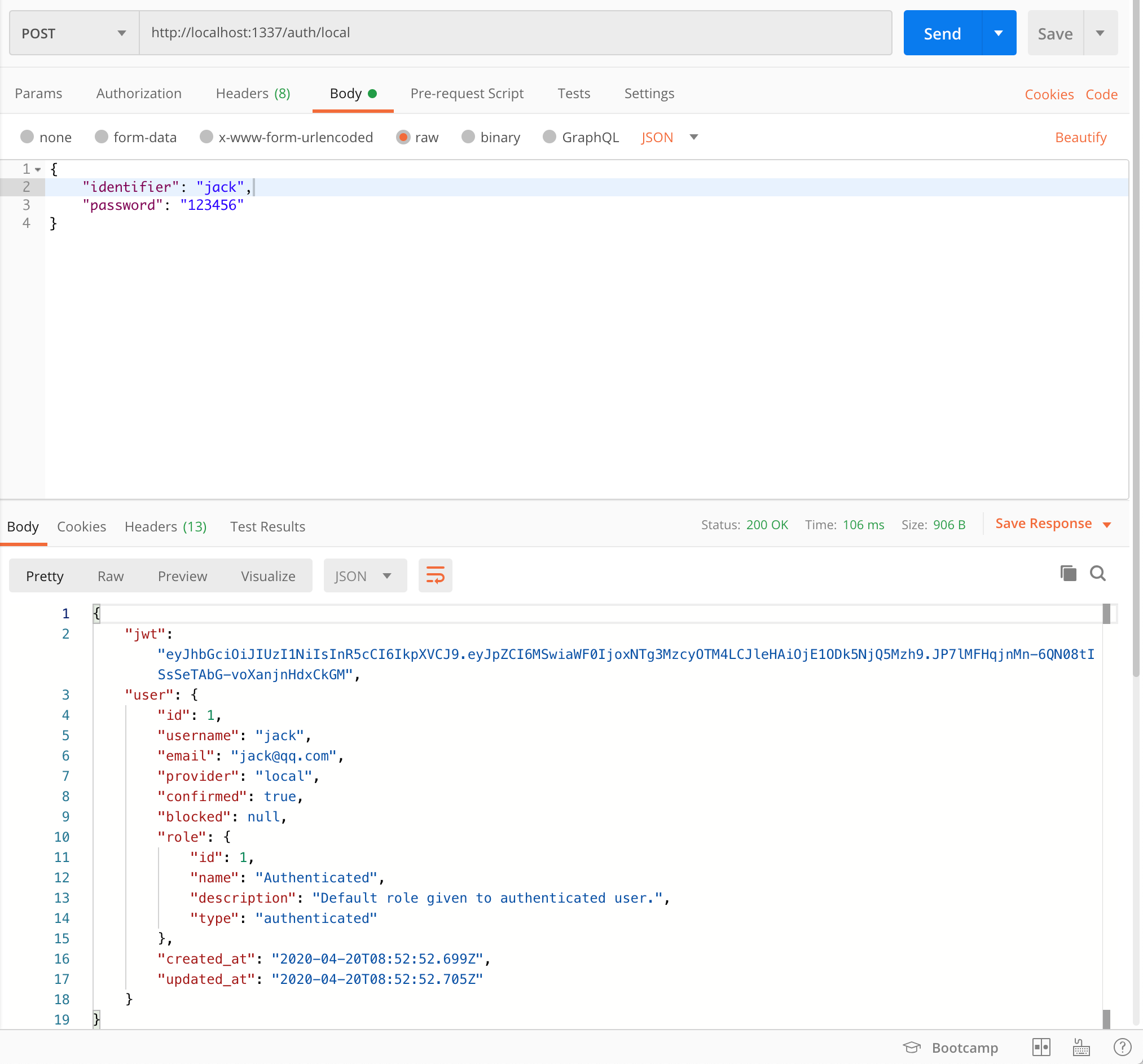Image resolution: width=1143 pixels, height=1064 pixels.
Task: Click the wrap text icon in response
Action: click(x=435, y=575)
